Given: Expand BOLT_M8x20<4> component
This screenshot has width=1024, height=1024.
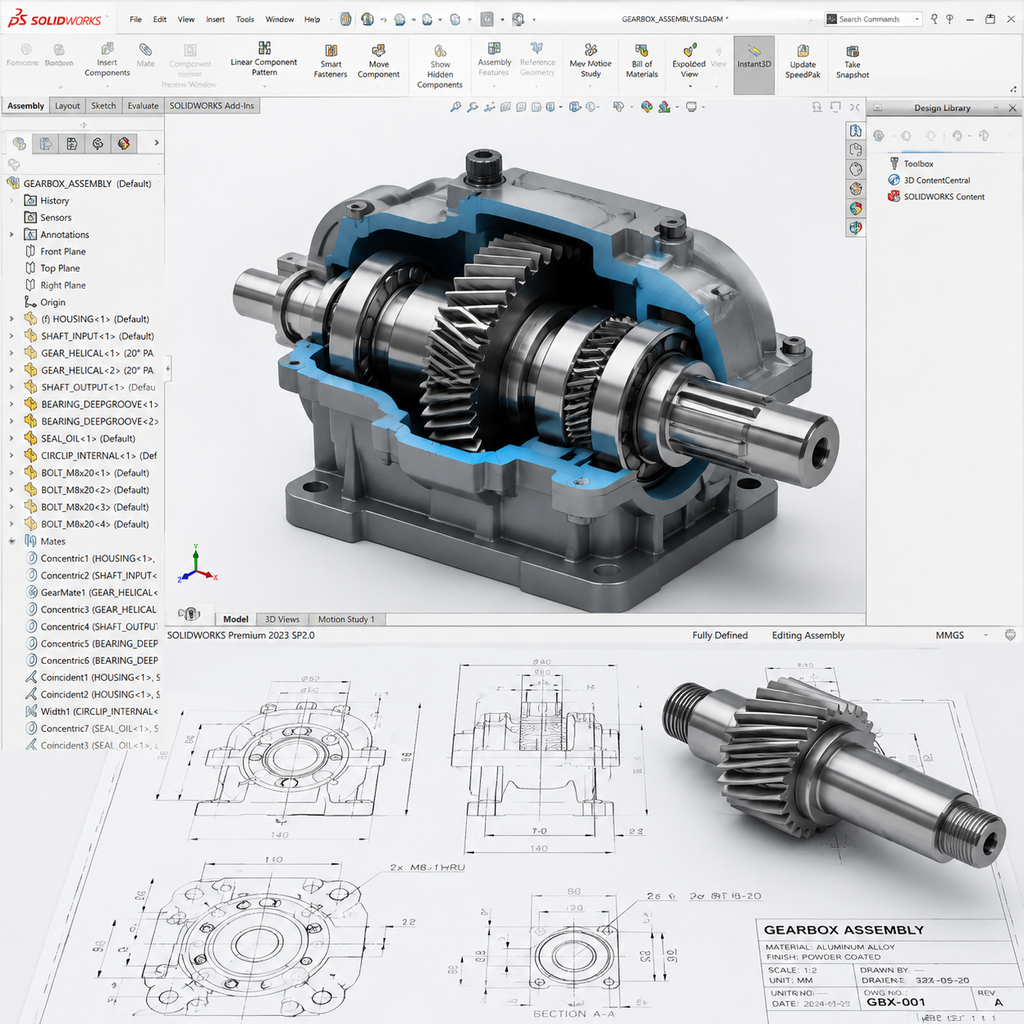Looking at the screenshot, I should click(x=11, y=524).
